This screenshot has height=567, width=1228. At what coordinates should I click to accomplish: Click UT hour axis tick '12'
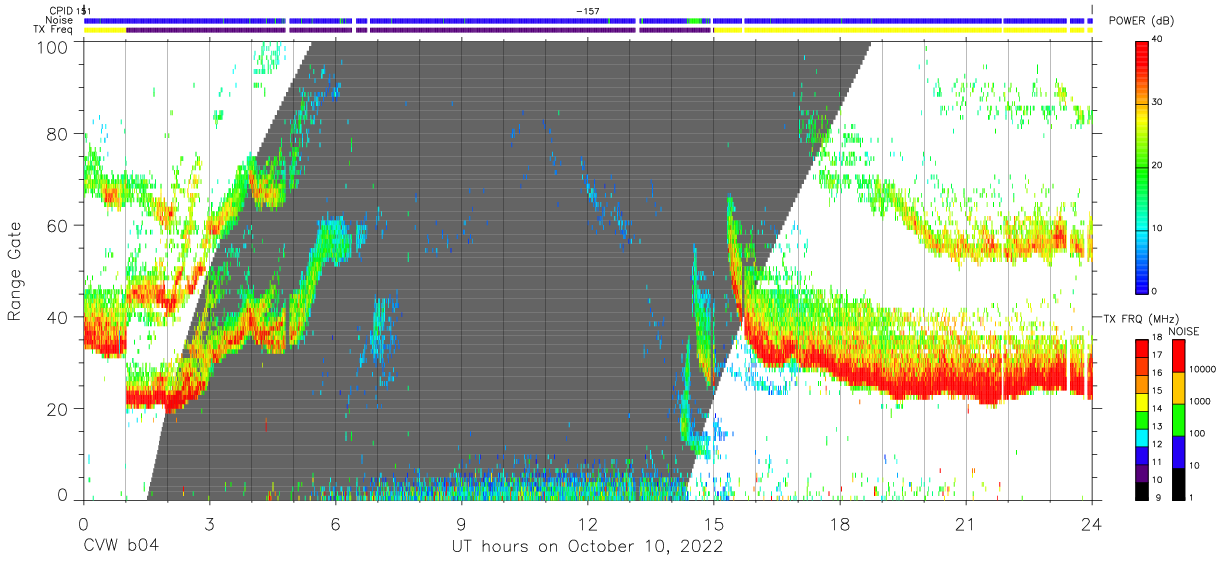(587, 524)
